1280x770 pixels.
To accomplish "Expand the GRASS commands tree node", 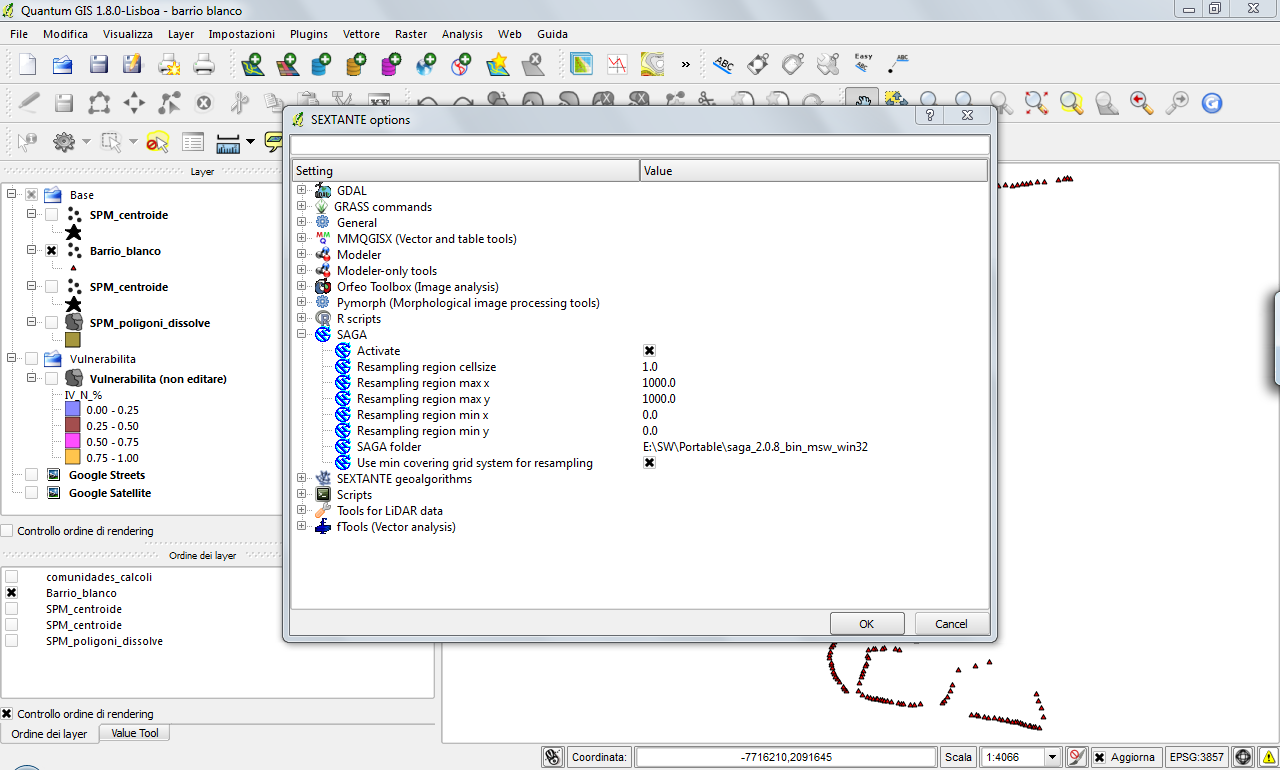I will [x=301, y=207].
